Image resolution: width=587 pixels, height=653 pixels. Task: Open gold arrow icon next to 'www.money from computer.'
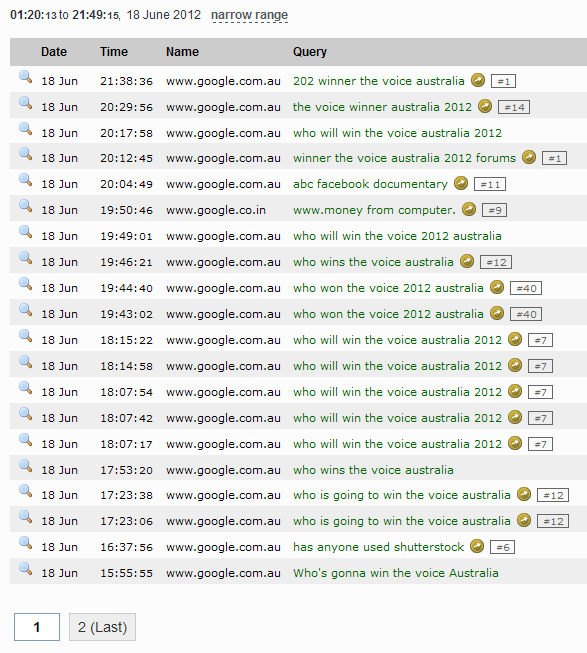(469, 209)
